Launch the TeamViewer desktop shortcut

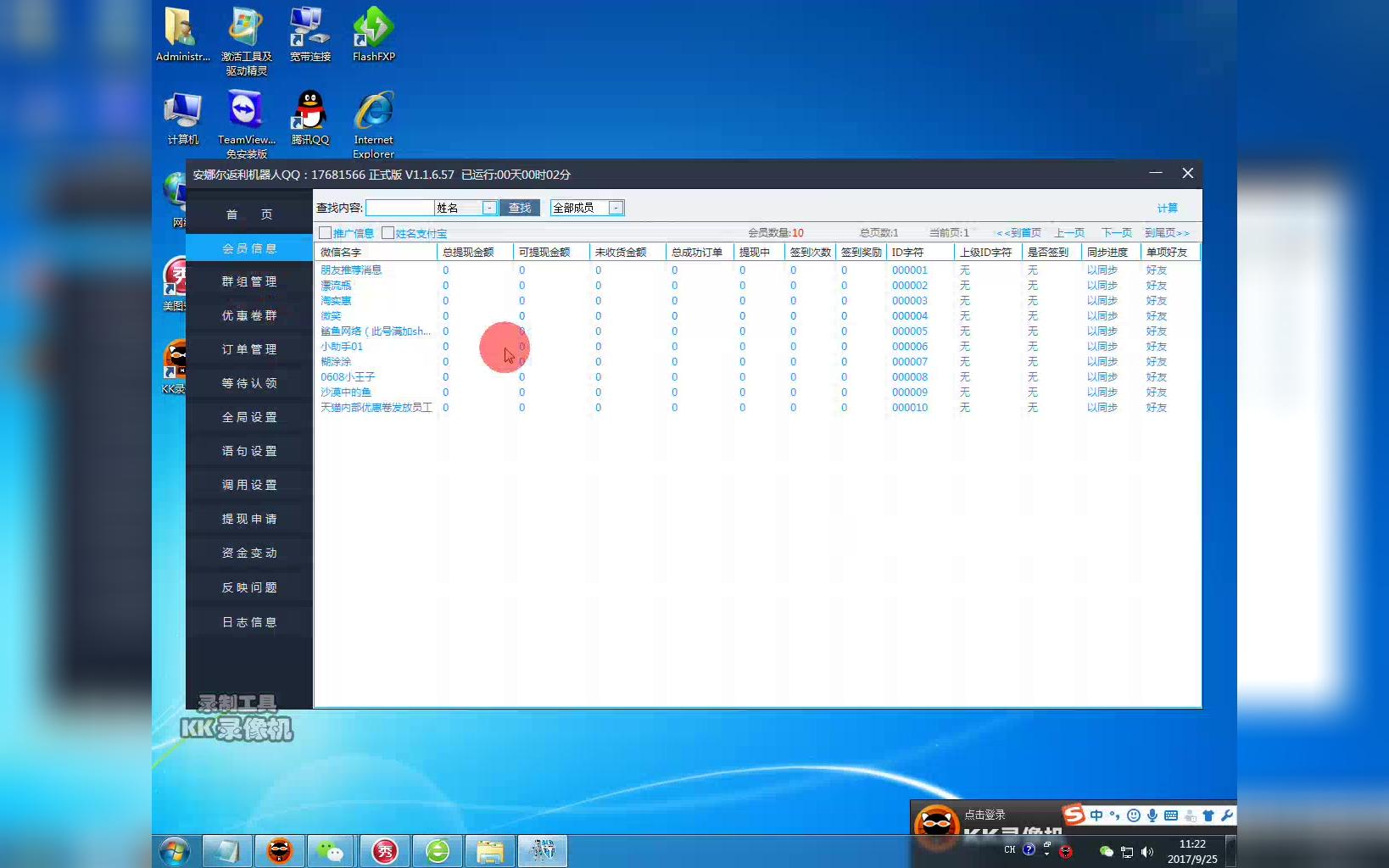click(x=246, y=124)
